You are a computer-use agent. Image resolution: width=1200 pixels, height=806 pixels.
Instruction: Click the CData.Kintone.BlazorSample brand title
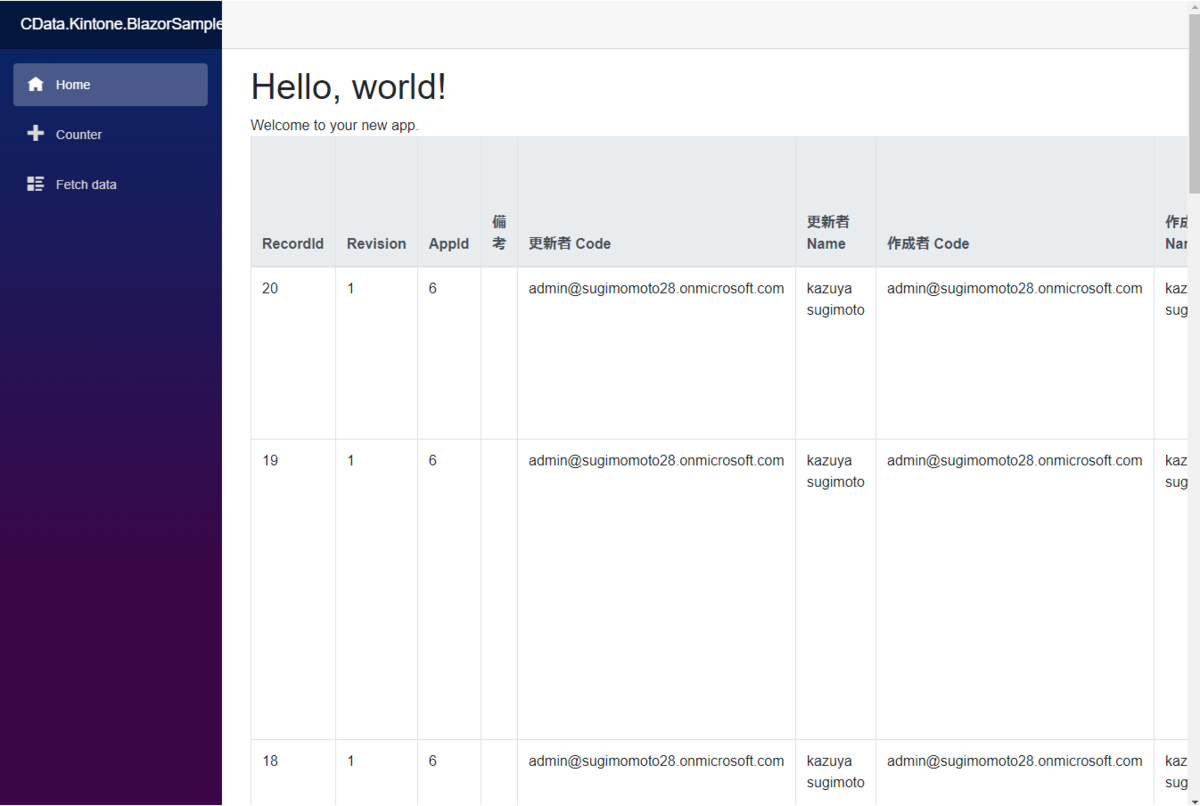121,23
